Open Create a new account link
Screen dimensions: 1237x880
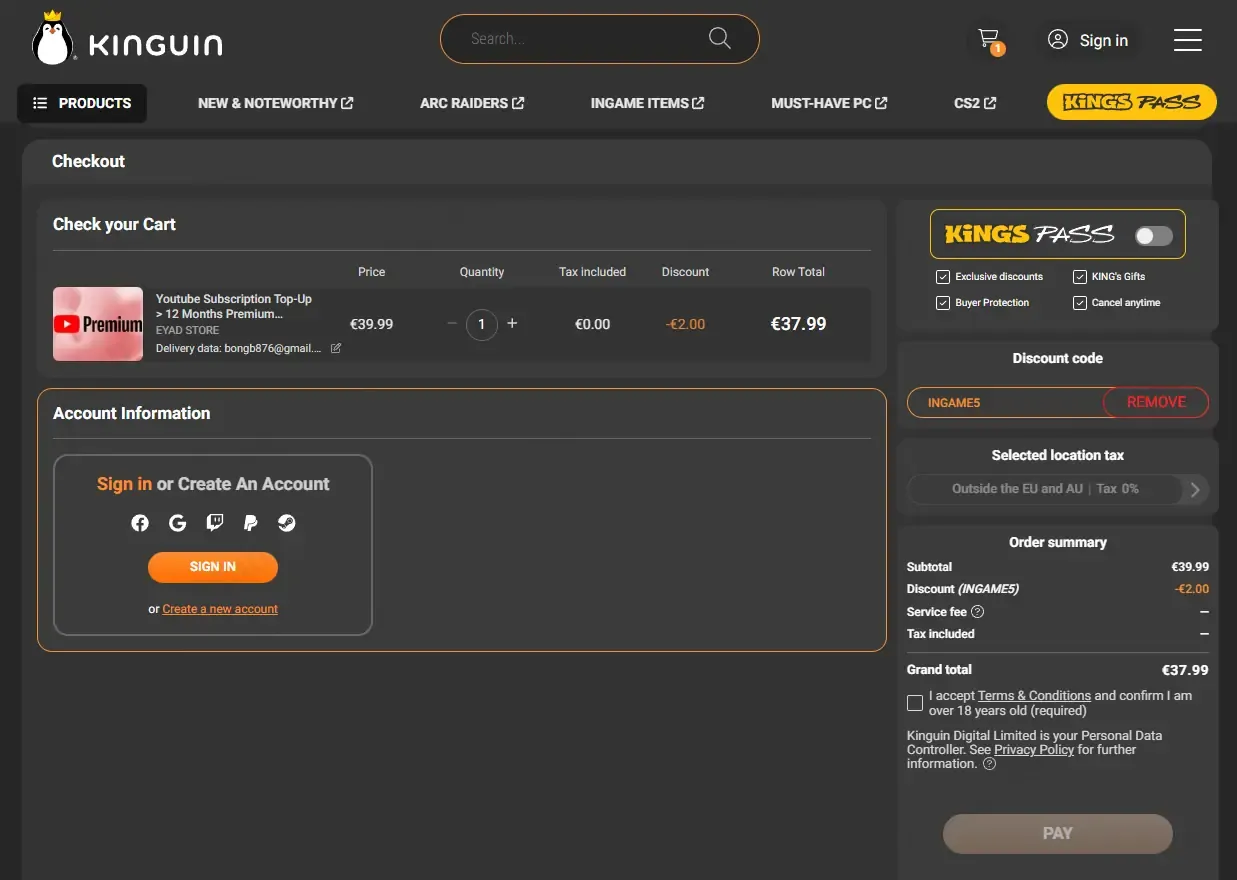[x=220, y=609]
